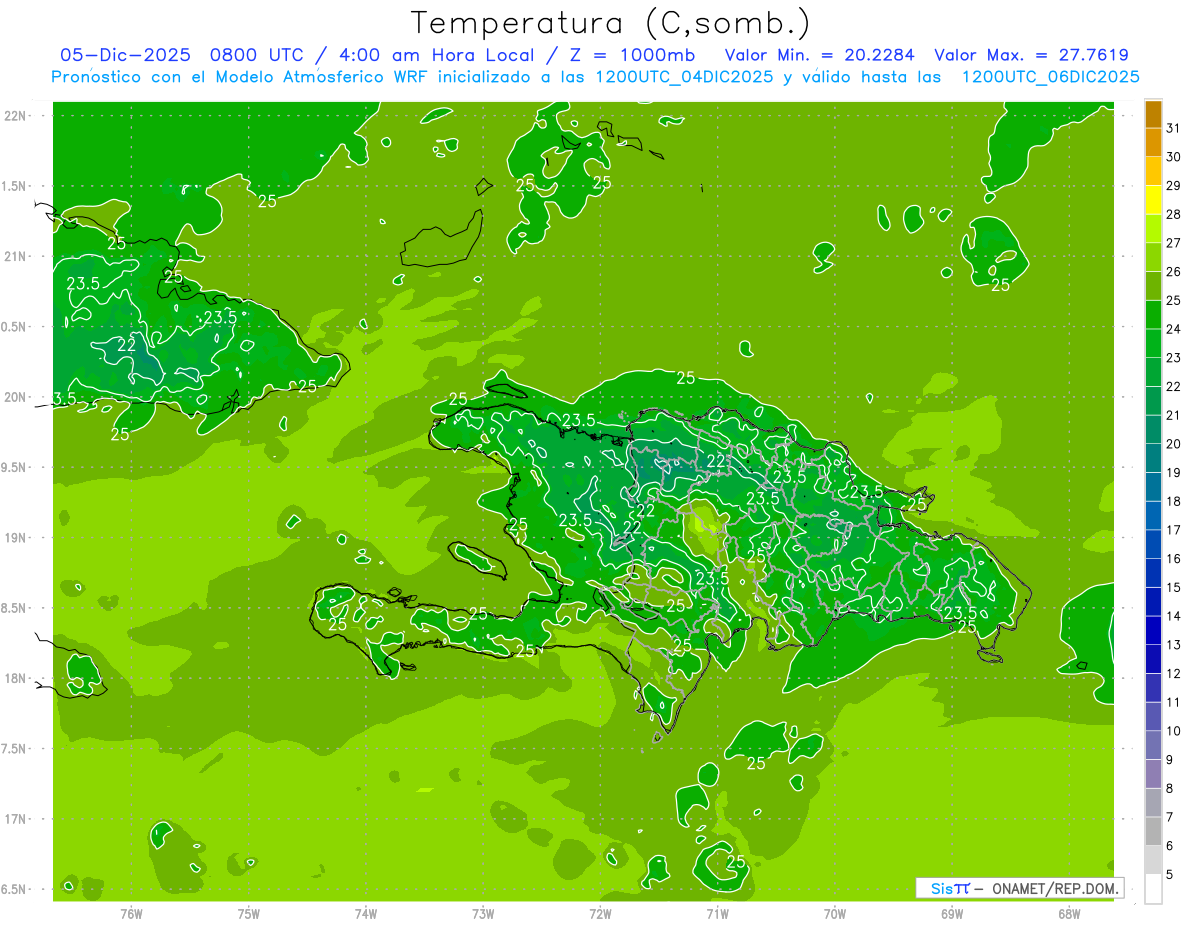Viewport: 1200px width, 927px height.
Task: Click the legend value '12'
Action: [x=1174, y=674]
